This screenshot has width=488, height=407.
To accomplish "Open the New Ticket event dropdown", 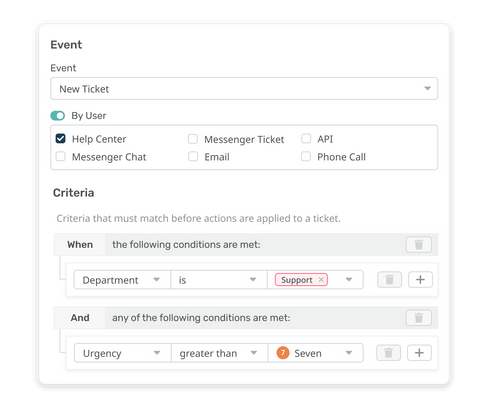I will pos(244,89).
